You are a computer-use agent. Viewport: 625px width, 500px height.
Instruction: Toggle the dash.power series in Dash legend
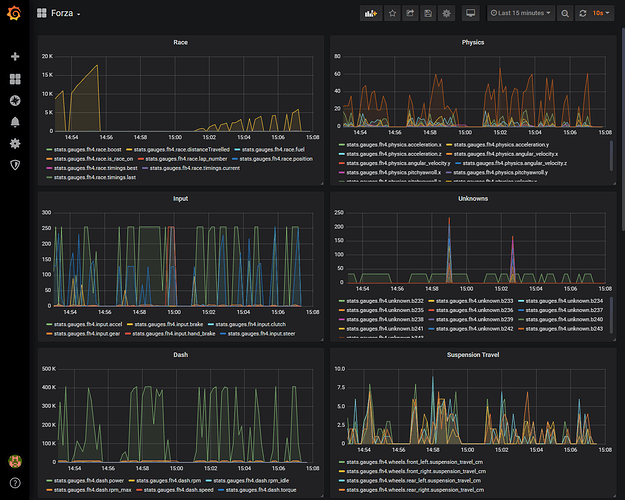coord(85,480)
